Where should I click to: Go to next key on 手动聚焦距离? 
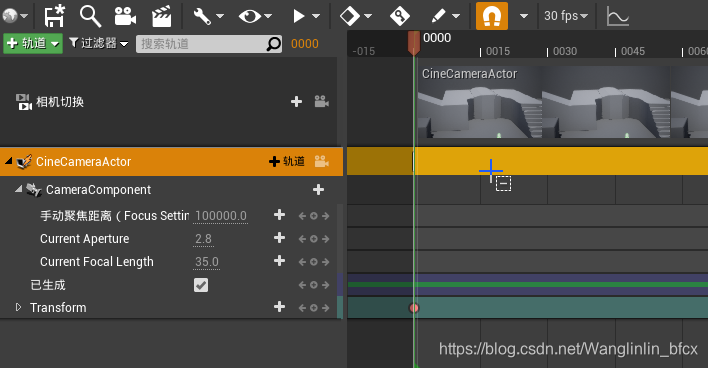(326, 216)
